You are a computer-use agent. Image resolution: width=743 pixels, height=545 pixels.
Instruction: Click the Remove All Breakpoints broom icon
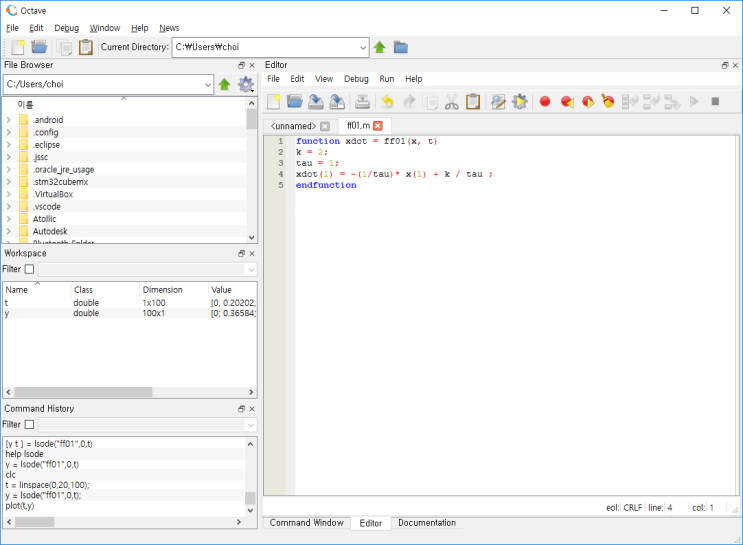pyautogui.click(x=608, y=101)
